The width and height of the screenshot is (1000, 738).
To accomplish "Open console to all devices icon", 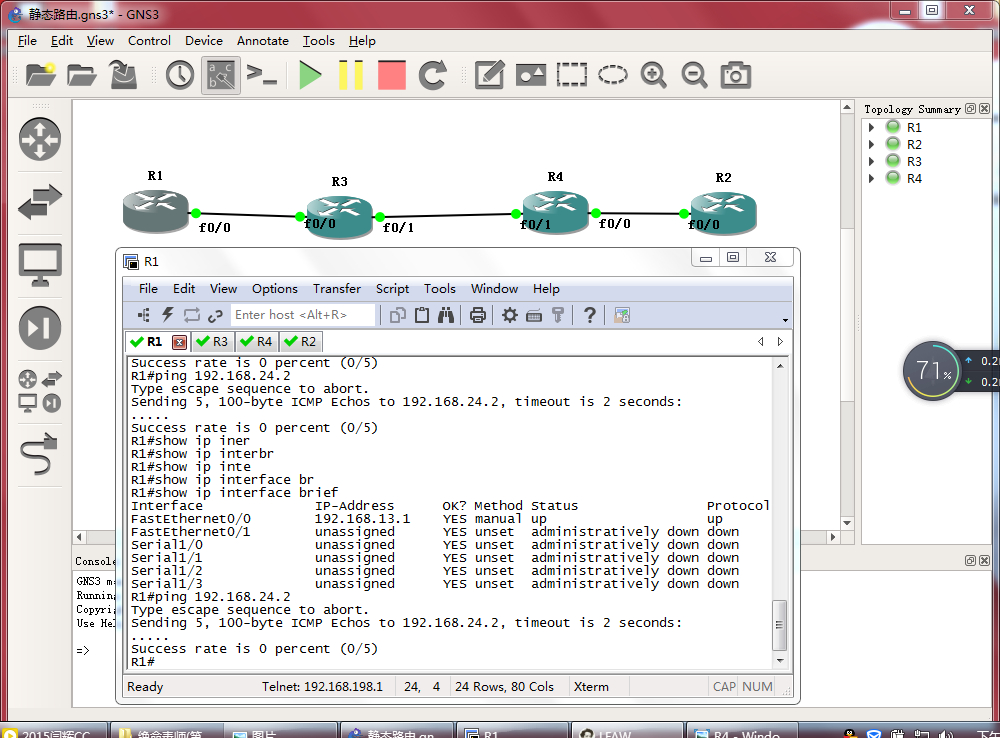I will (x=261, y=75).
